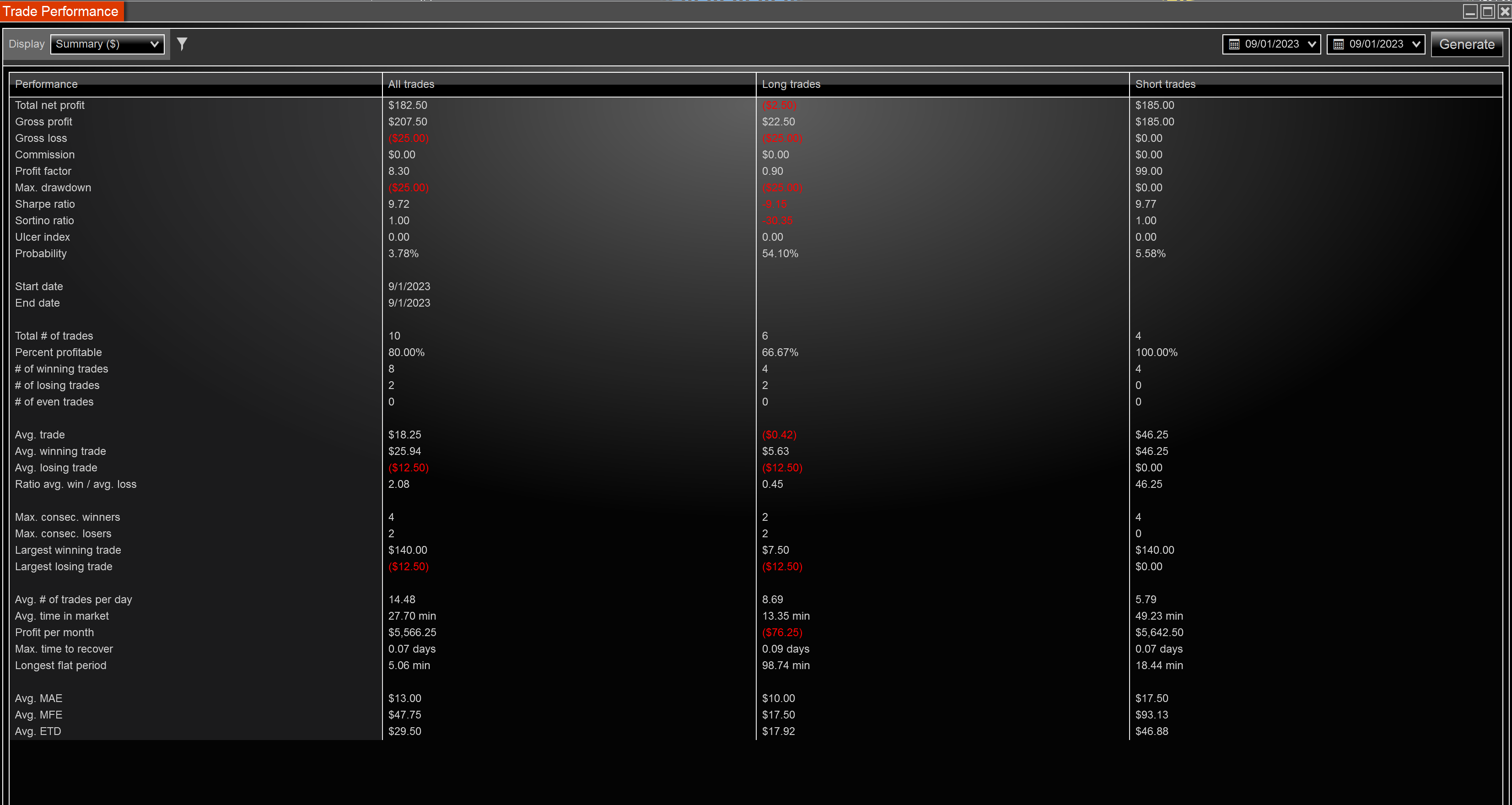Minimize the Trade Performance window

coord(1470,12)
